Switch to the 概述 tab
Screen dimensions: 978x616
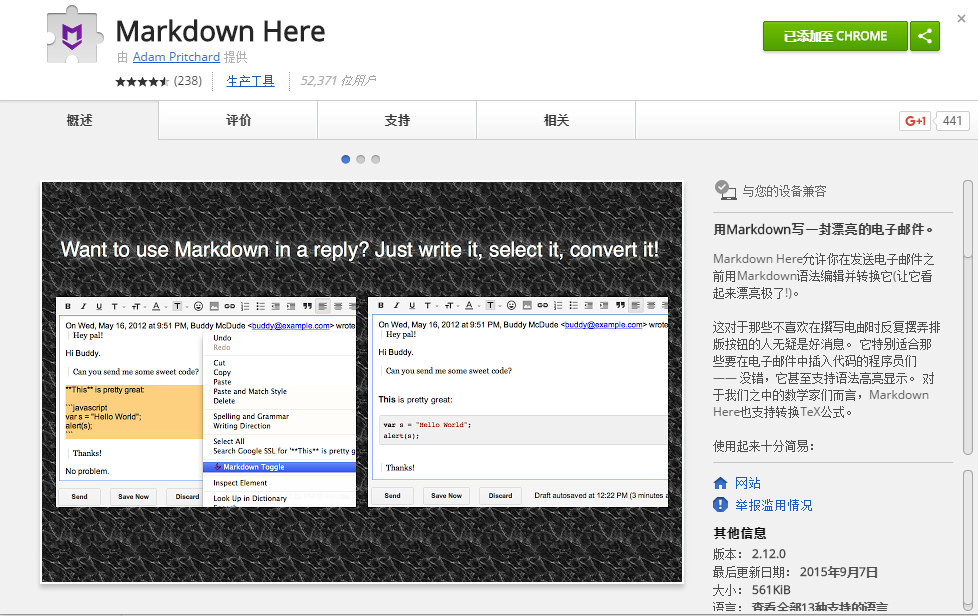coord(79,120)
